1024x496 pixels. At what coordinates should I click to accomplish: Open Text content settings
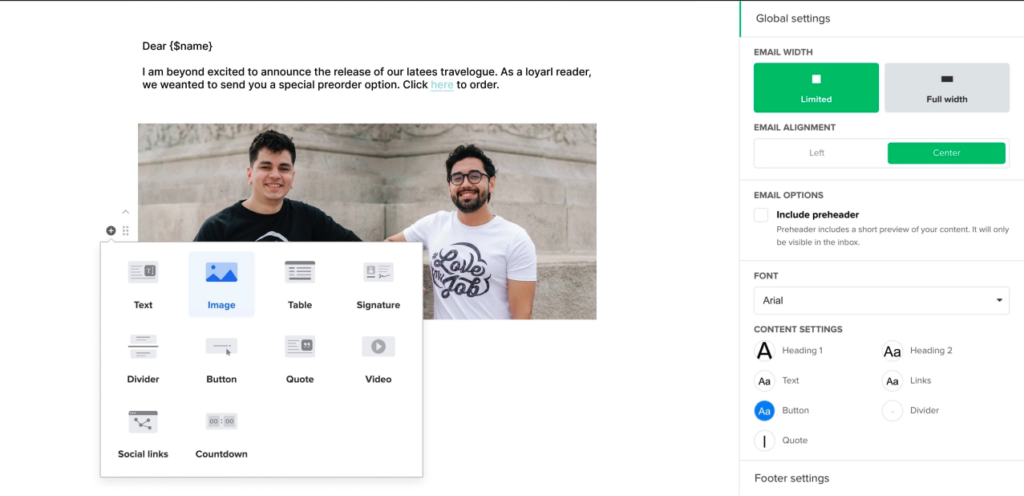776,380
